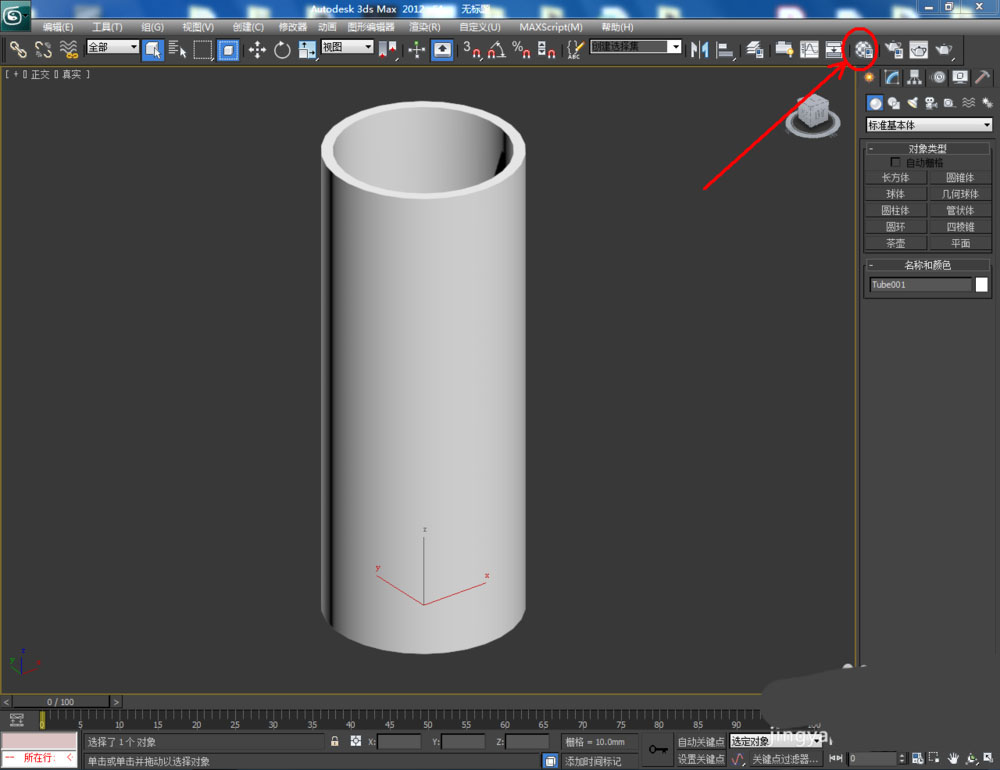The image size is (1000, 770).
Task: Click the white object color swatch
Action: [981, 285]
